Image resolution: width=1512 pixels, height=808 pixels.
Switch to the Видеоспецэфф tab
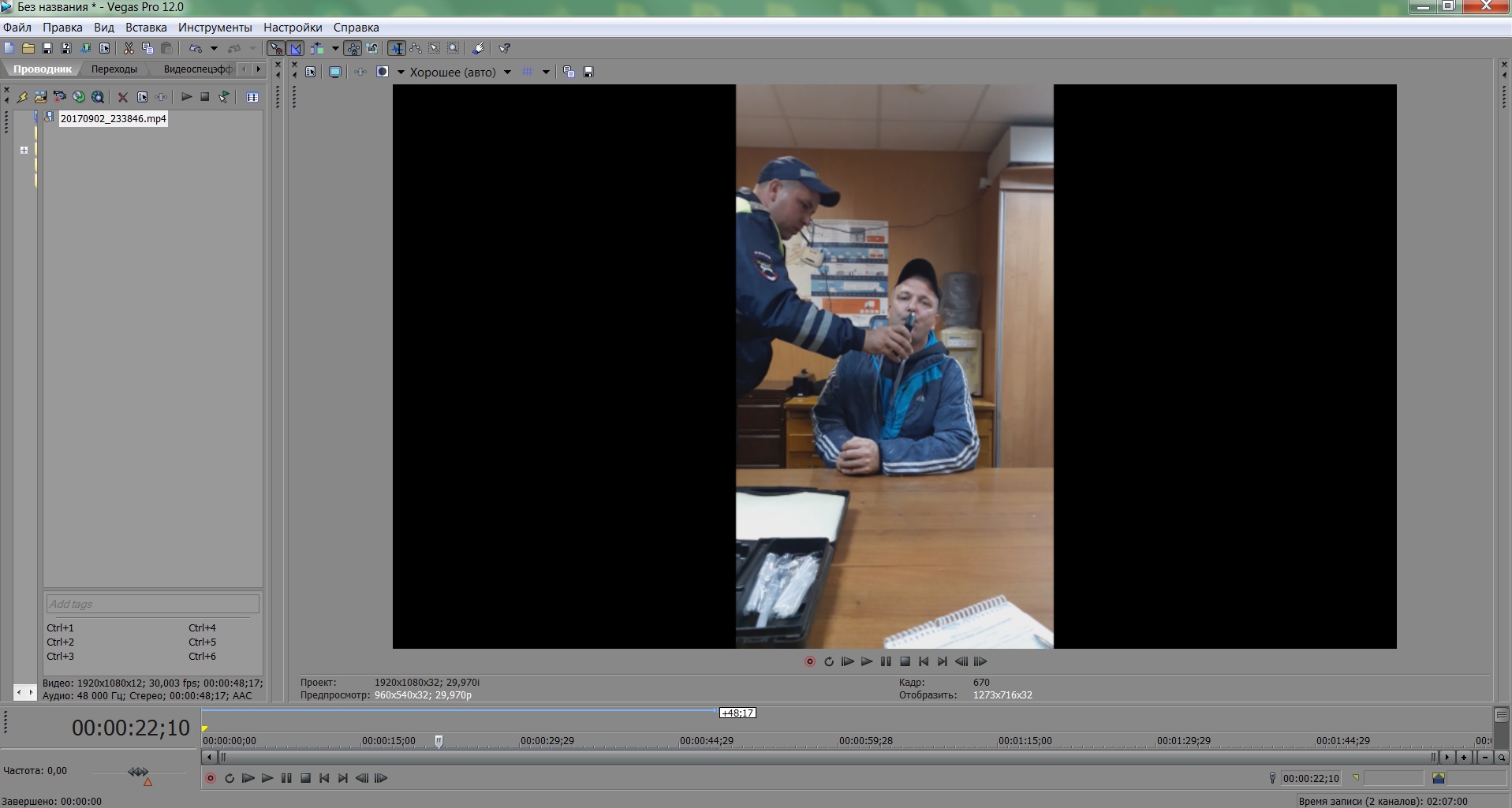pyautogui.click(x=197, y=69)
